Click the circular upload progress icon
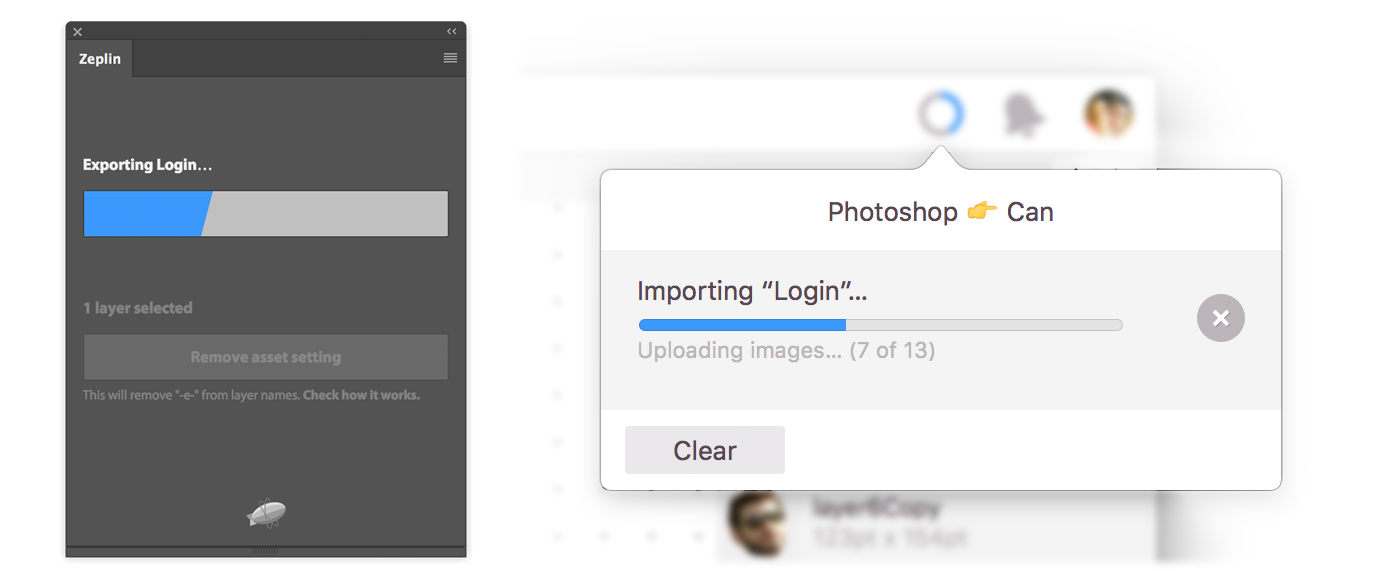The height and width of the screenshot is (571, 1400). click(941, 115)
